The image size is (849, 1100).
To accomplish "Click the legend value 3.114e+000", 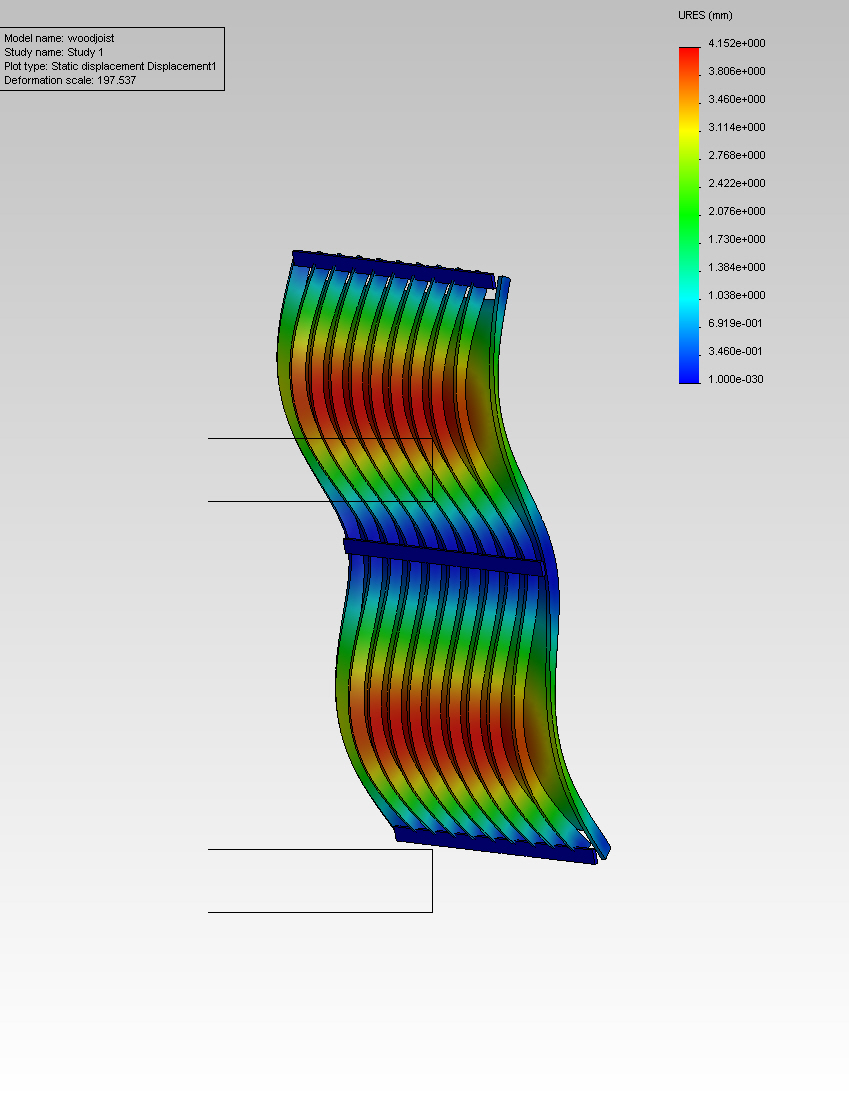I will 737,128.
